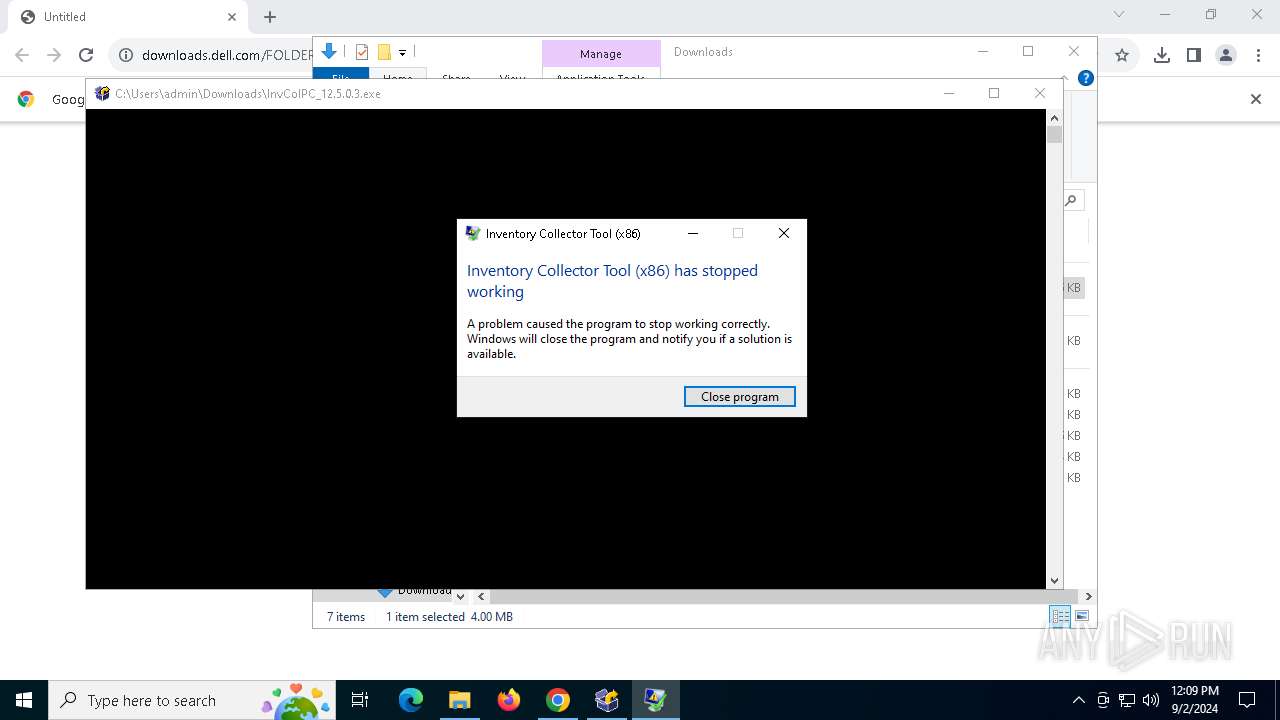The height and width of the screenshot is (720, 1280).
Task: Click Explorer horizontal scrollbar left arrow
Action: (x=481, y=596)
